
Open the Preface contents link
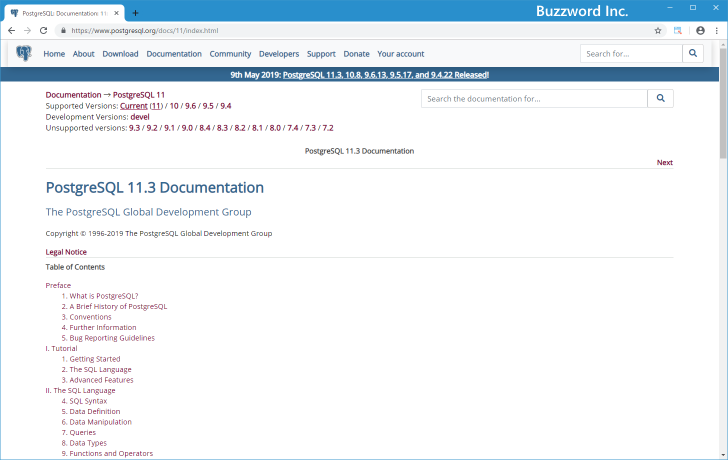pos(58,285)
